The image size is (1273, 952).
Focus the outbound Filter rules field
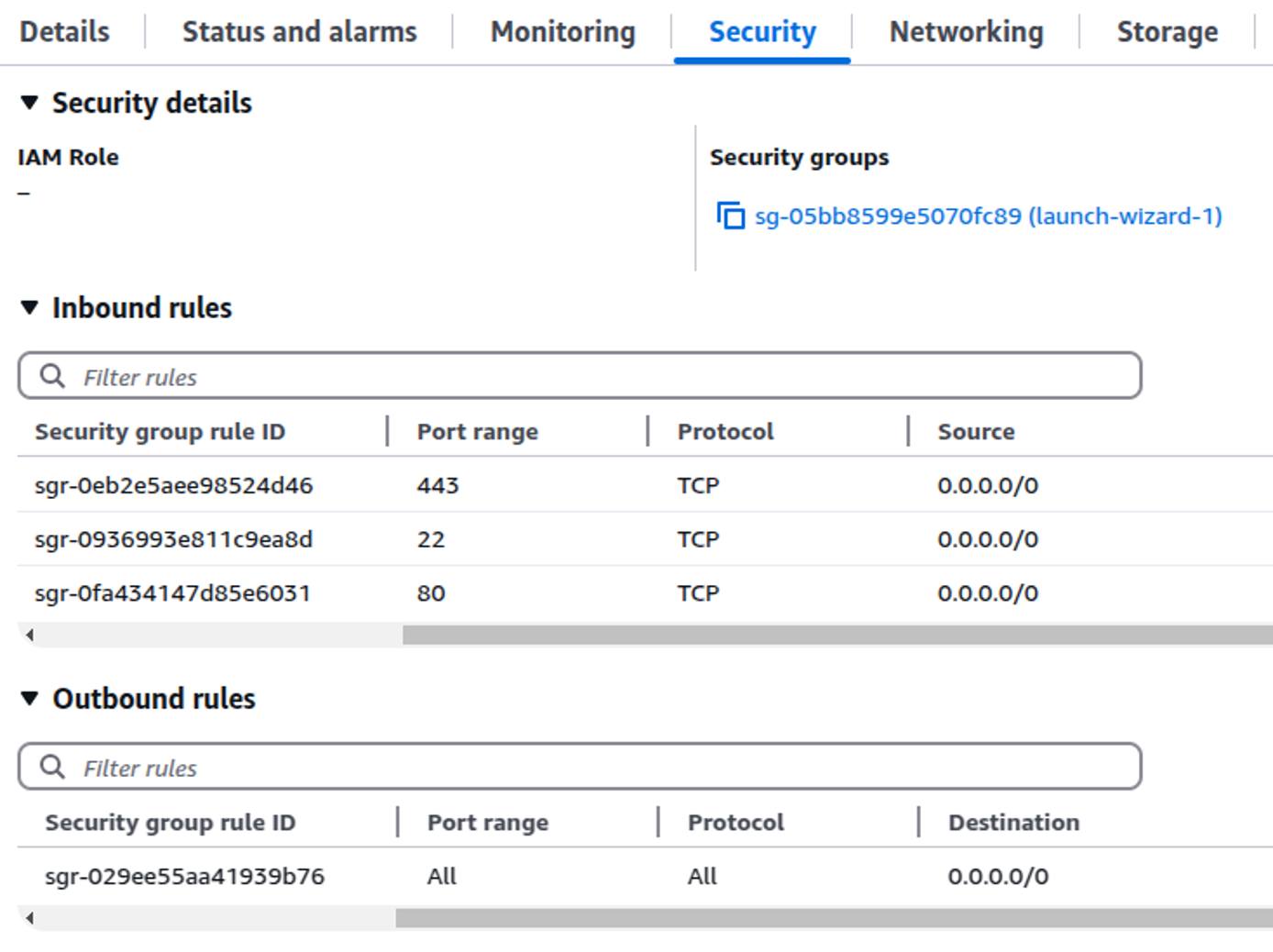[x=580, y=767]
